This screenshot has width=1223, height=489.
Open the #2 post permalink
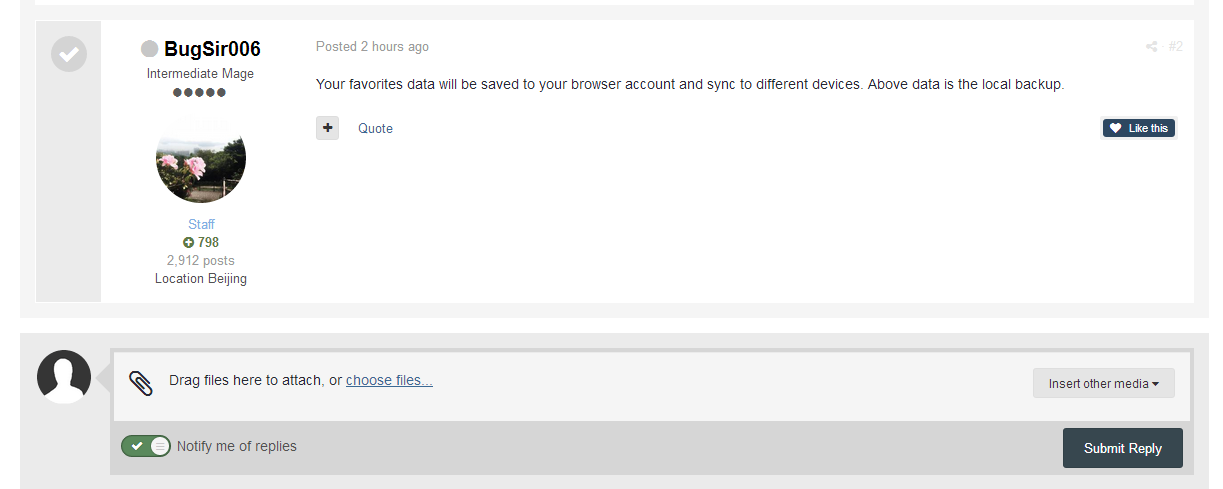click(1176, 47)
